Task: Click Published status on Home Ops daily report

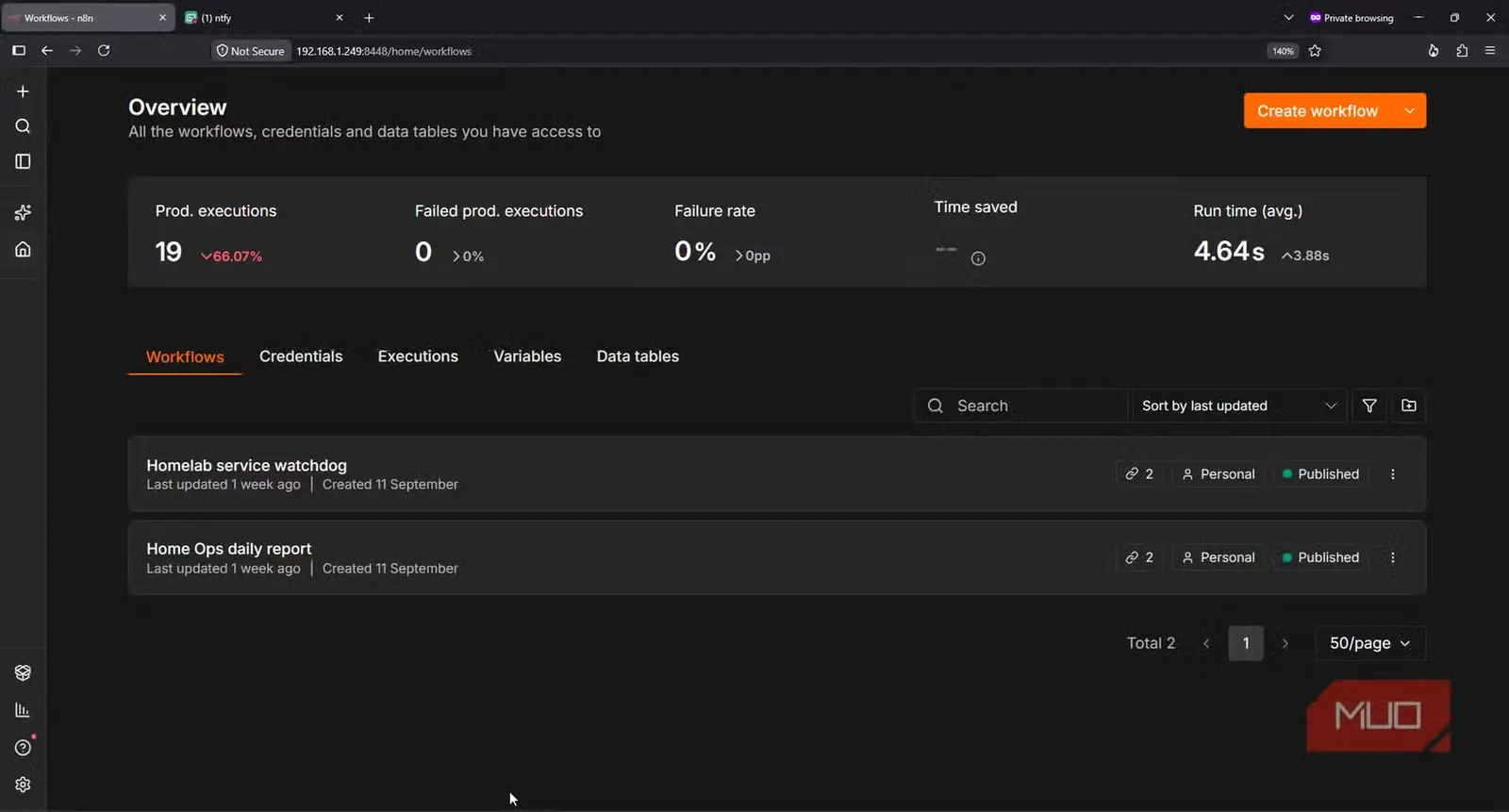Action: (1320, 557)
